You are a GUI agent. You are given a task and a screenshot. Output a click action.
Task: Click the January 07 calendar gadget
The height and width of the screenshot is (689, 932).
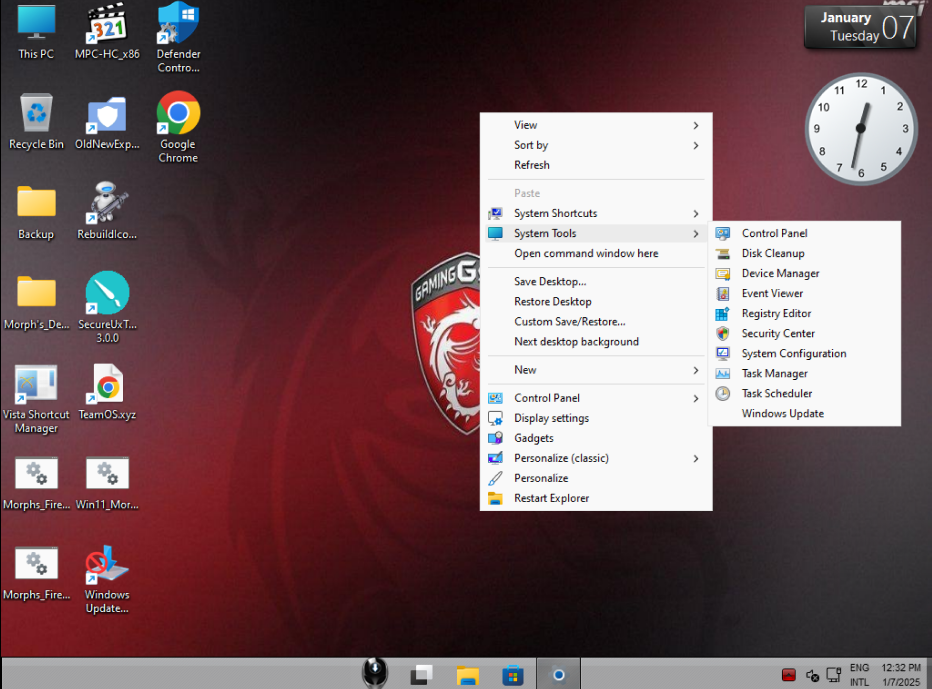[861, 27]
